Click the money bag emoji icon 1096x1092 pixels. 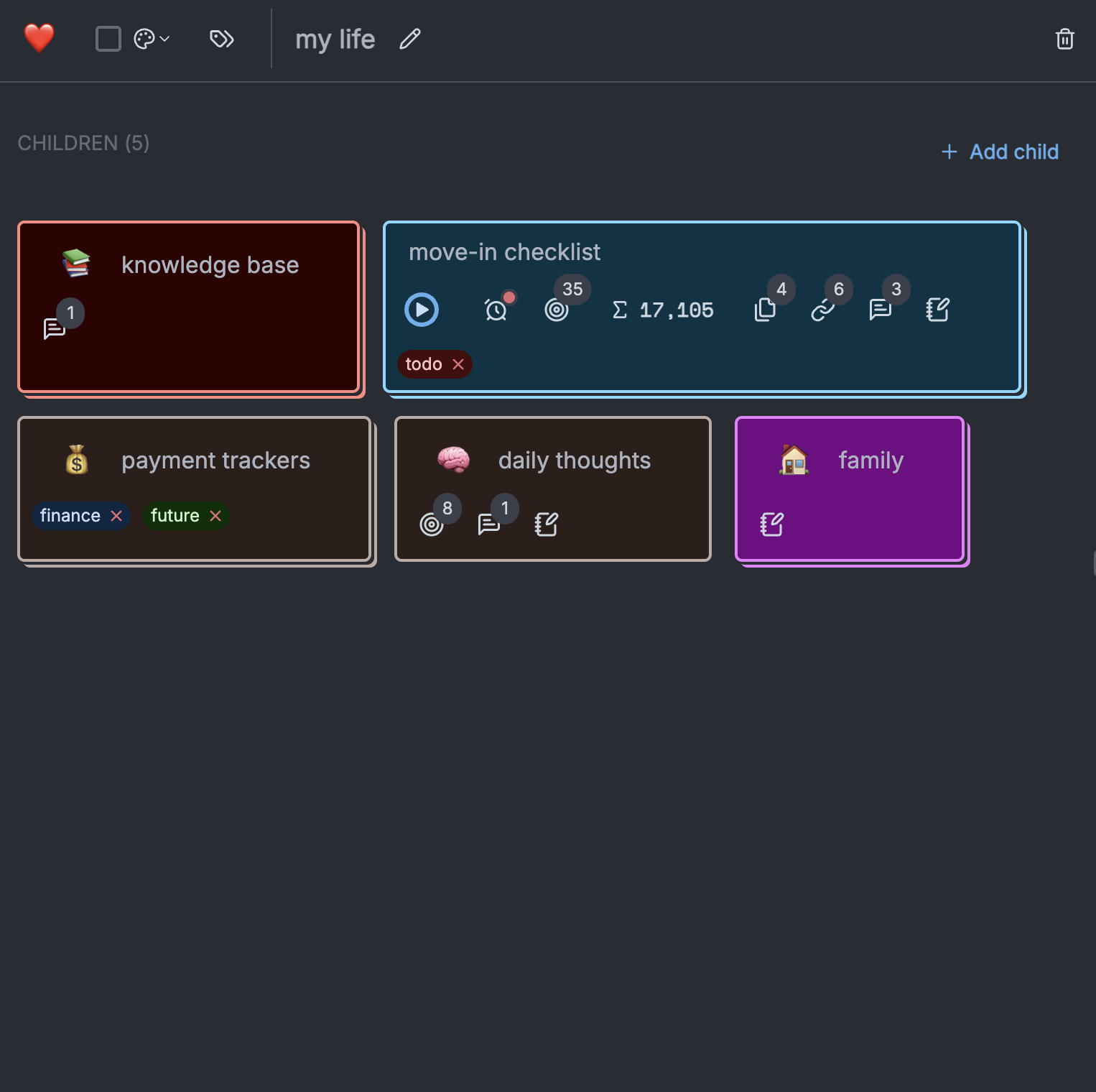[x=77, y=460]
